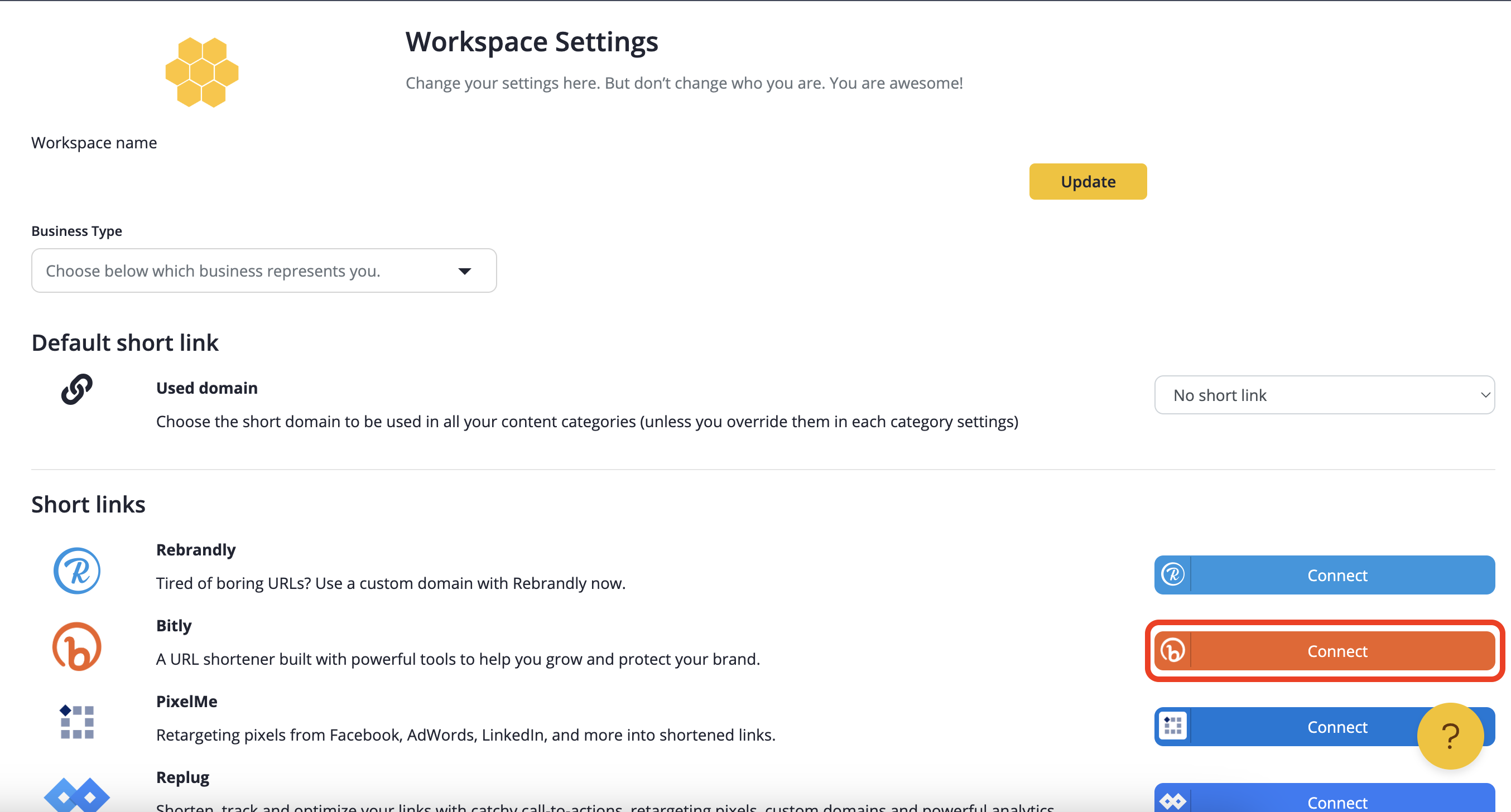Image resolution: width=1511 pixels, height=812 pixels.
Task: Click 'Choose the short domain to be used' text
Action: [587, 422]
